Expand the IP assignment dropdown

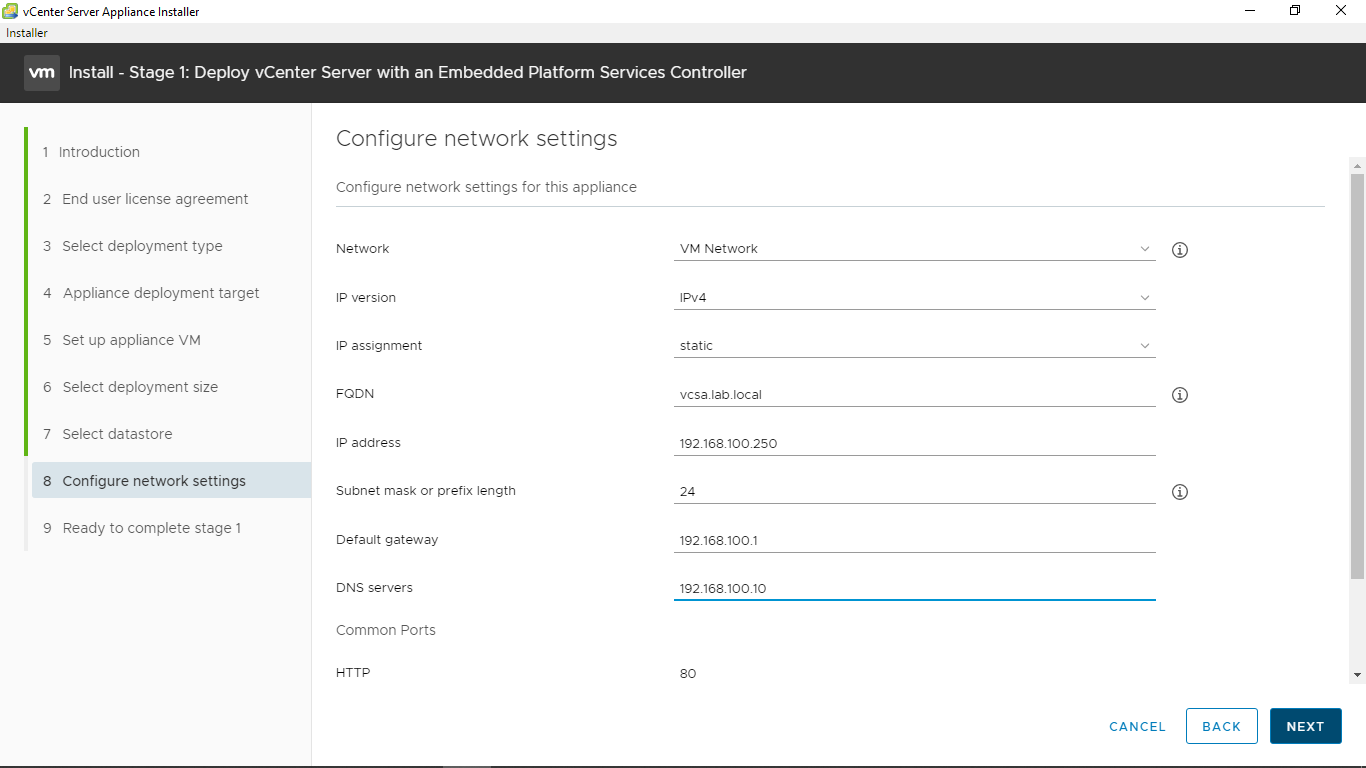(x=915, y=346)
